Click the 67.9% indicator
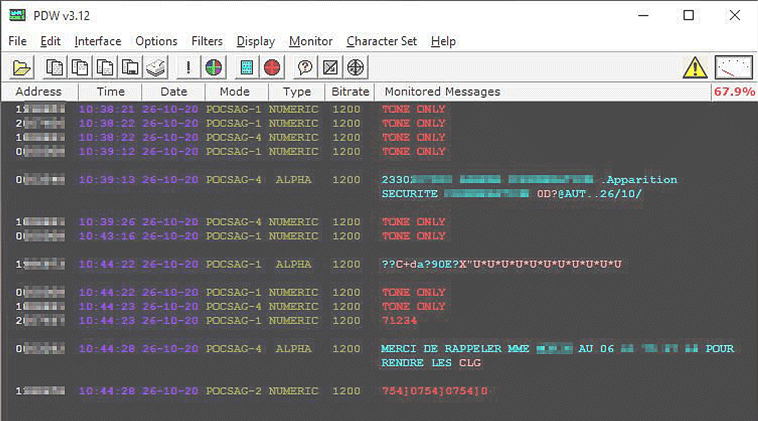The height and width of the screenshot is (421, 758). point(734,91)
